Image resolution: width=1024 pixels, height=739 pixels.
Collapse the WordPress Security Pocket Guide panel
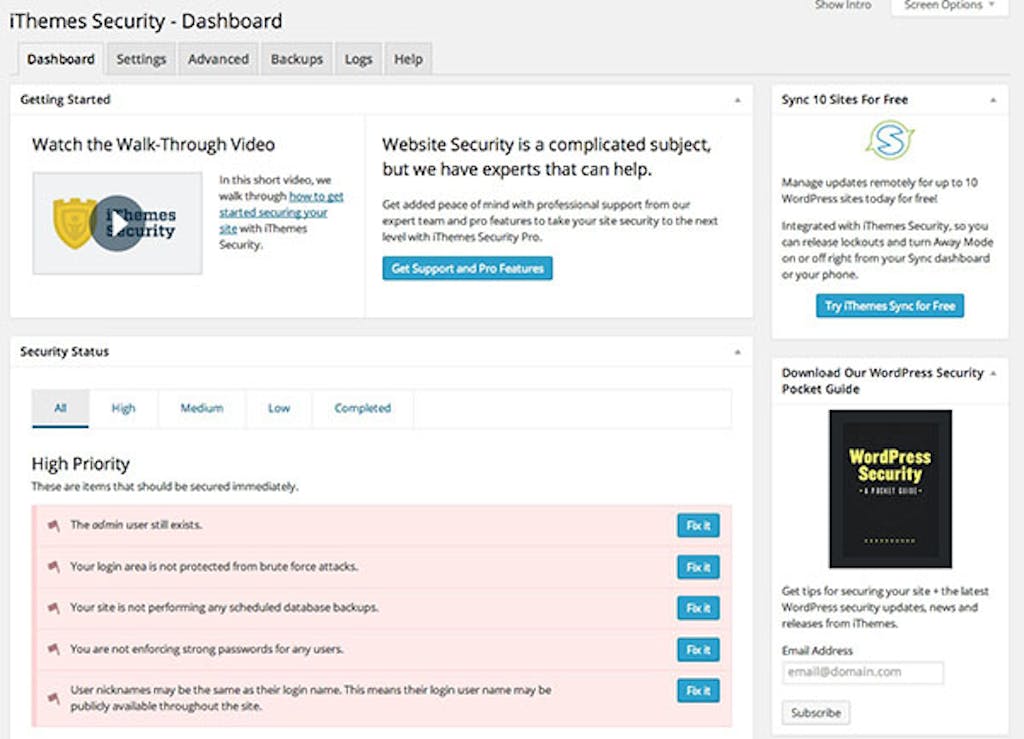tap(993, 372)
